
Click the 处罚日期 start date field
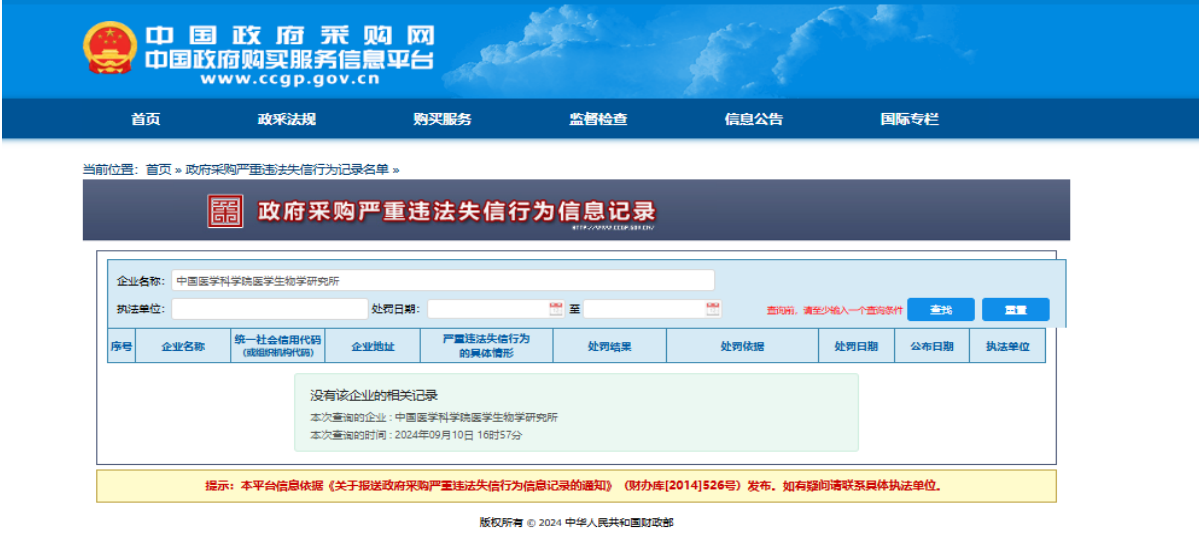point(496,309)
